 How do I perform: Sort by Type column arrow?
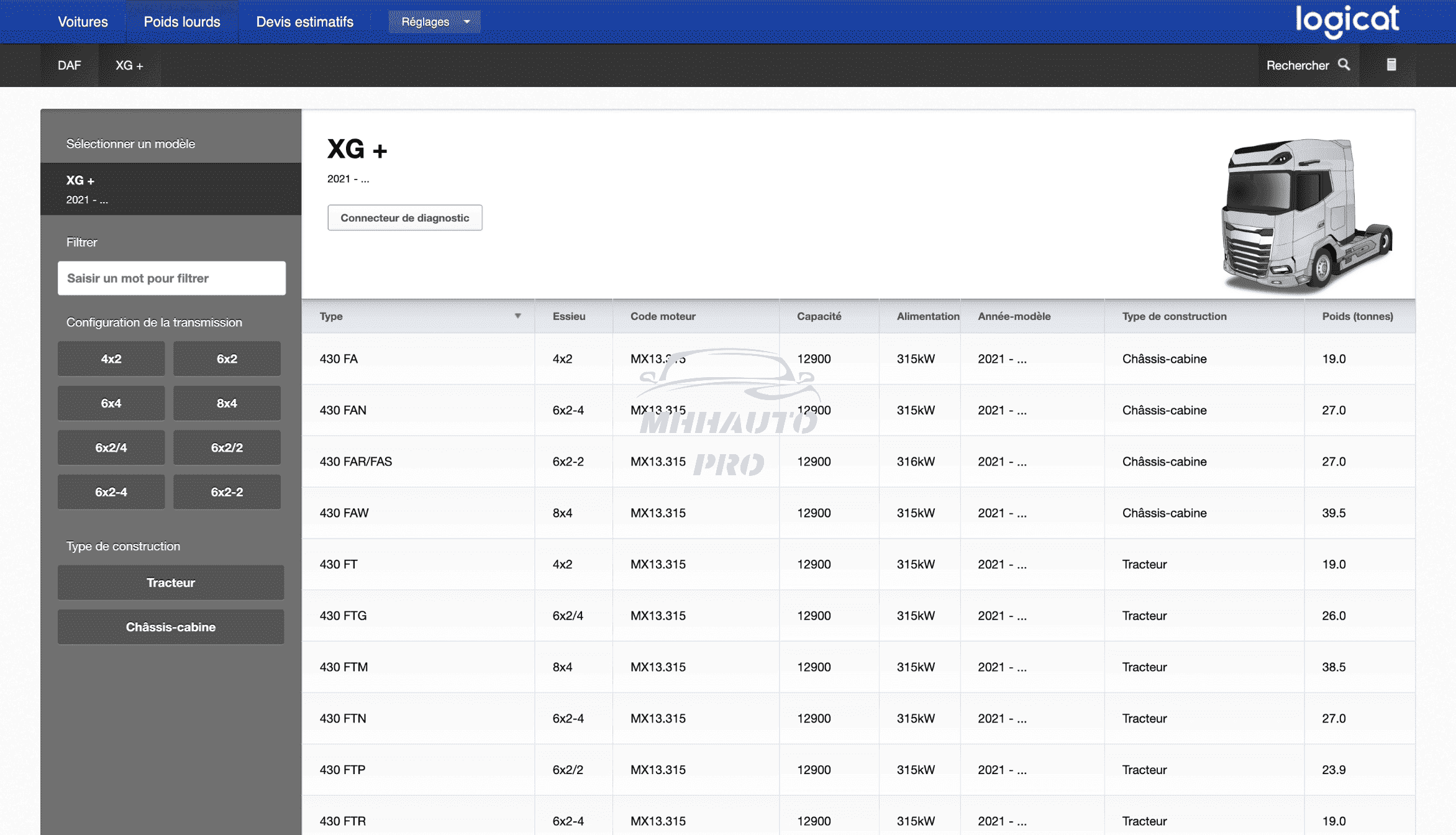[517, 316]
